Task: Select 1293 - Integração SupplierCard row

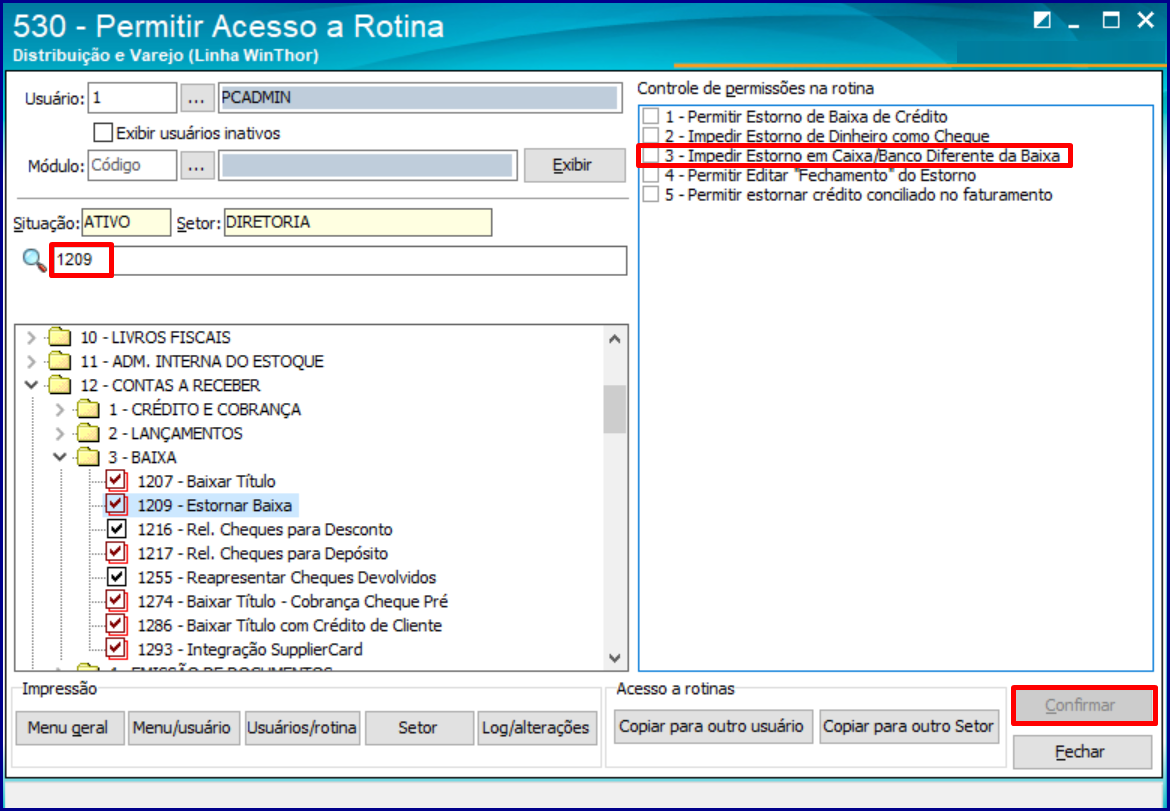Action: (250, 648)
